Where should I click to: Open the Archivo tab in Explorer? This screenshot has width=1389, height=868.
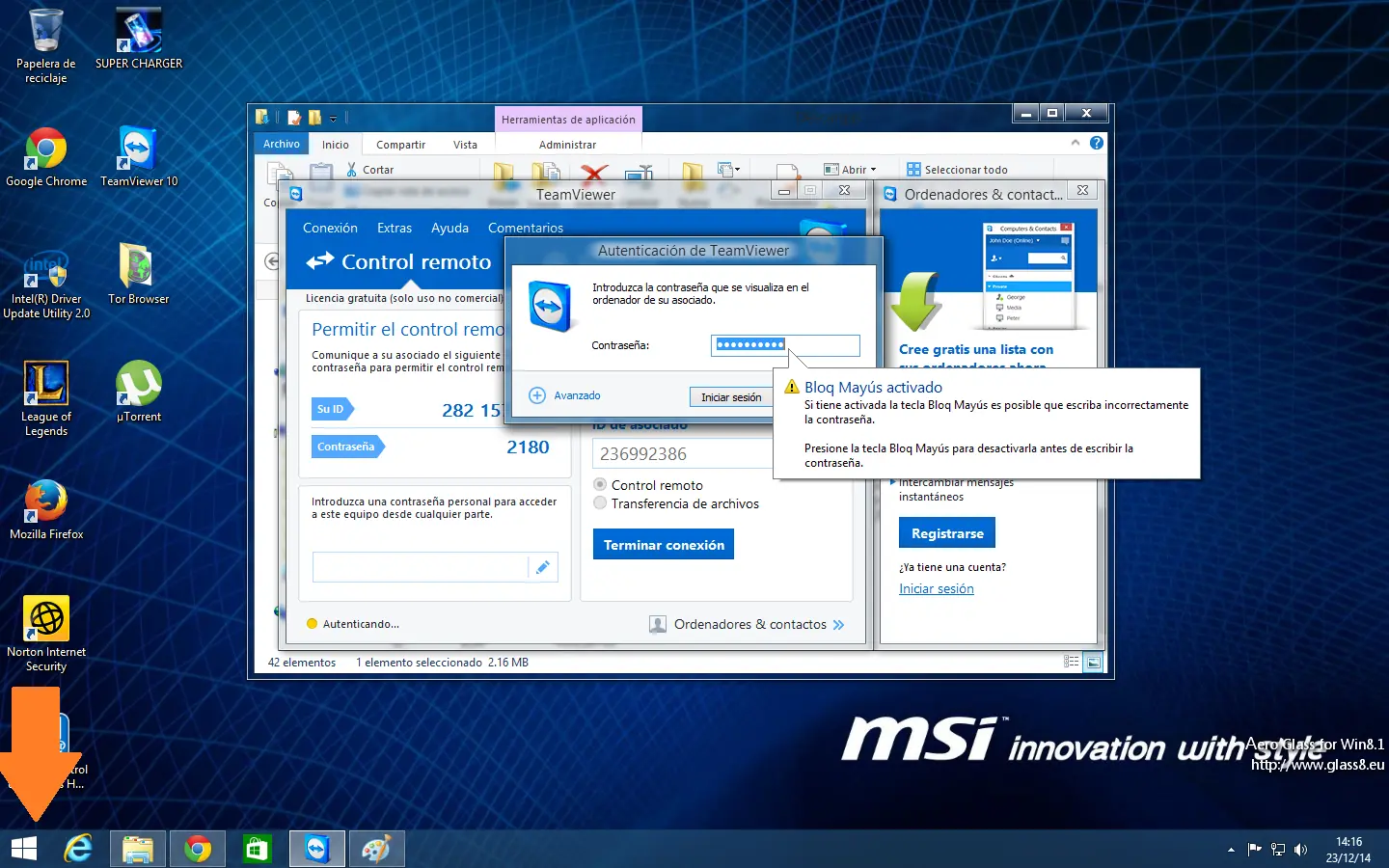(x=282, y=144)
